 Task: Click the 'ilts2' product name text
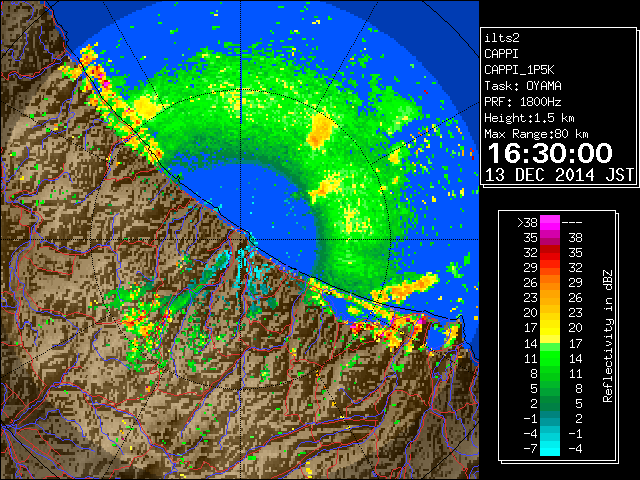click(x=502, y=38)
